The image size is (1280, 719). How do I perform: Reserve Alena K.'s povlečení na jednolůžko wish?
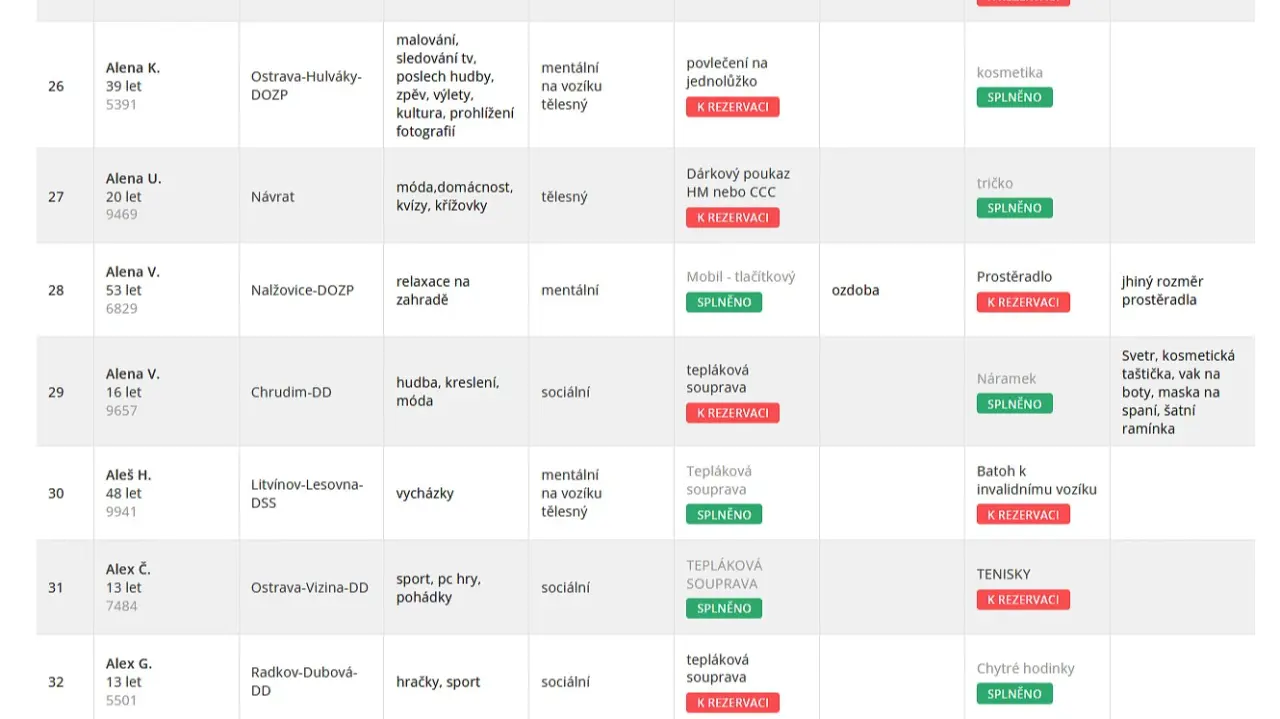click(x=732, y=107)
